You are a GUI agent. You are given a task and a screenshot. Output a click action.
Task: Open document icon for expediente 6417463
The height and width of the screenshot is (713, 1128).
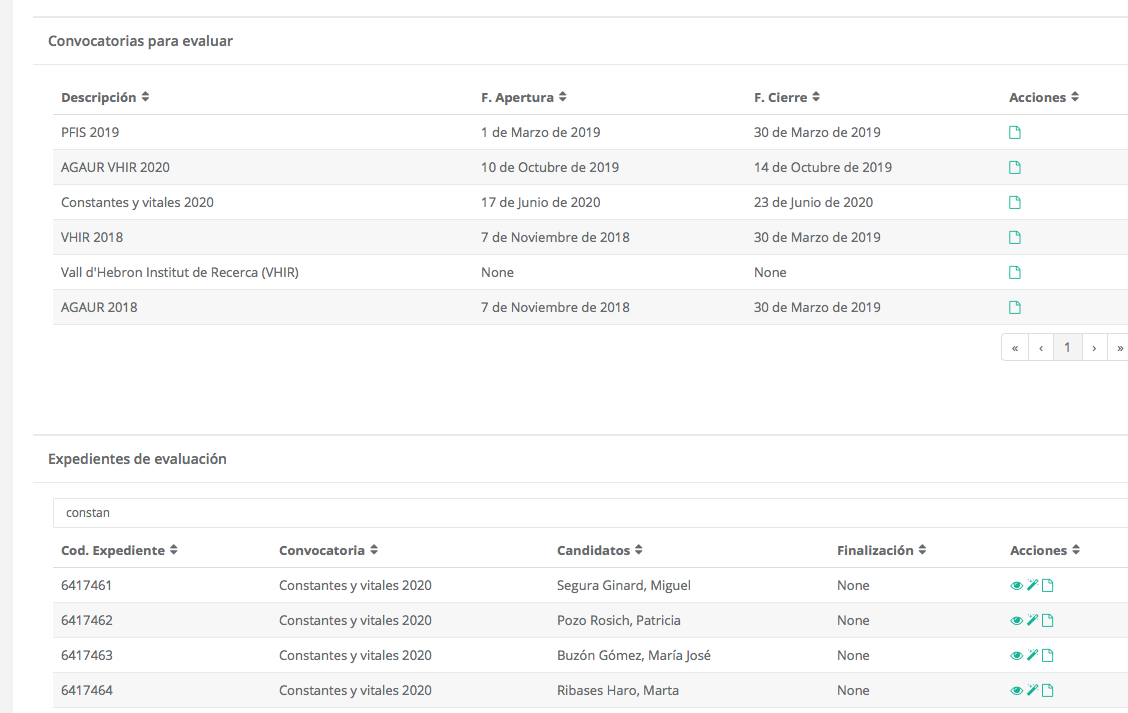[1048, 656]
